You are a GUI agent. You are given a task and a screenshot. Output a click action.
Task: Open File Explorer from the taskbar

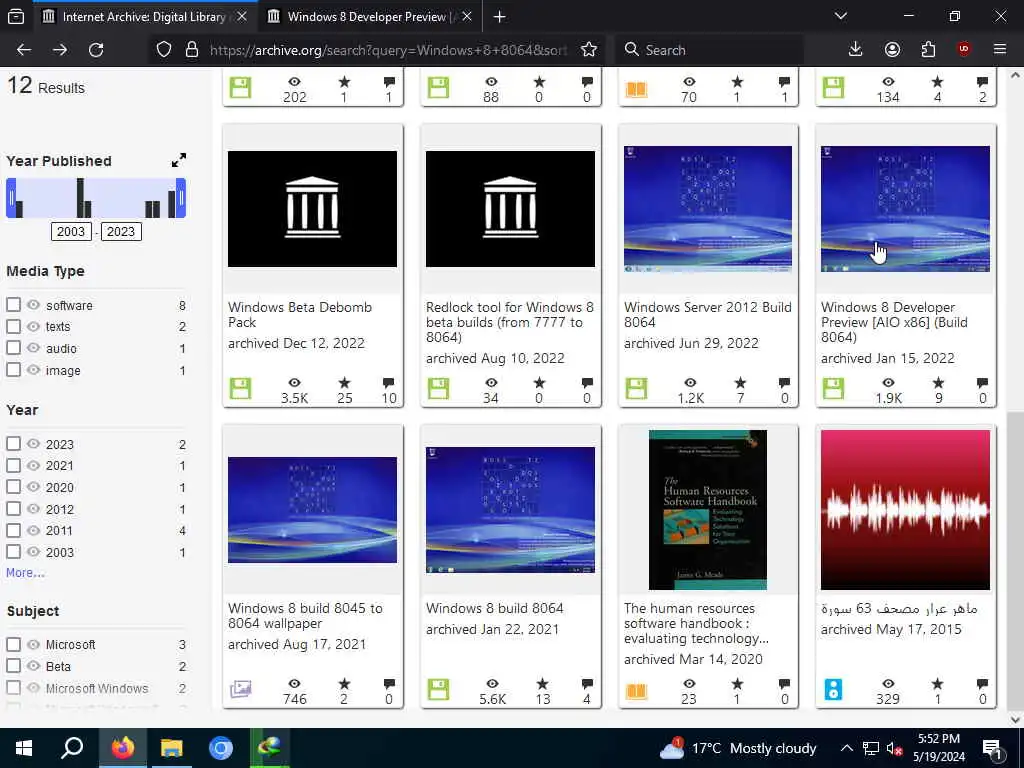pos(172,748)
